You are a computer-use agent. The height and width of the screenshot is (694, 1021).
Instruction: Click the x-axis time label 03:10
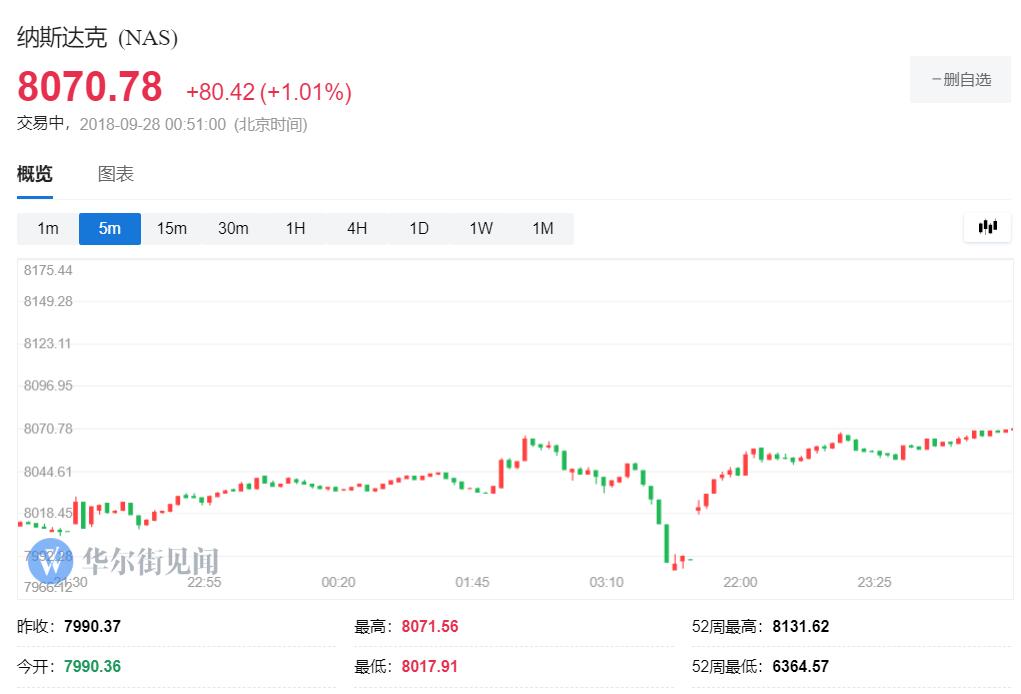point(606,582)
